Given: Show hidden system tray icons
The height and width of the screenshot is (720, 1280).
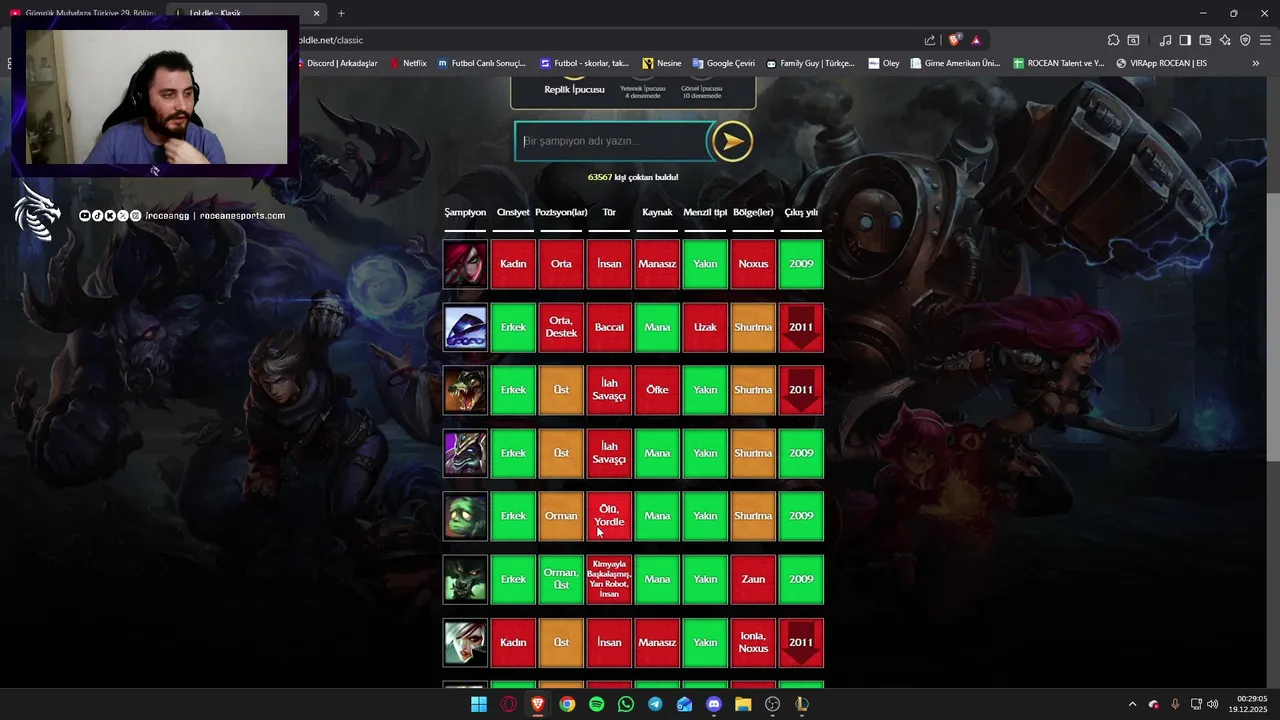Looking at the screenshot, I should pyautogui.click(x=1133, y=704).
